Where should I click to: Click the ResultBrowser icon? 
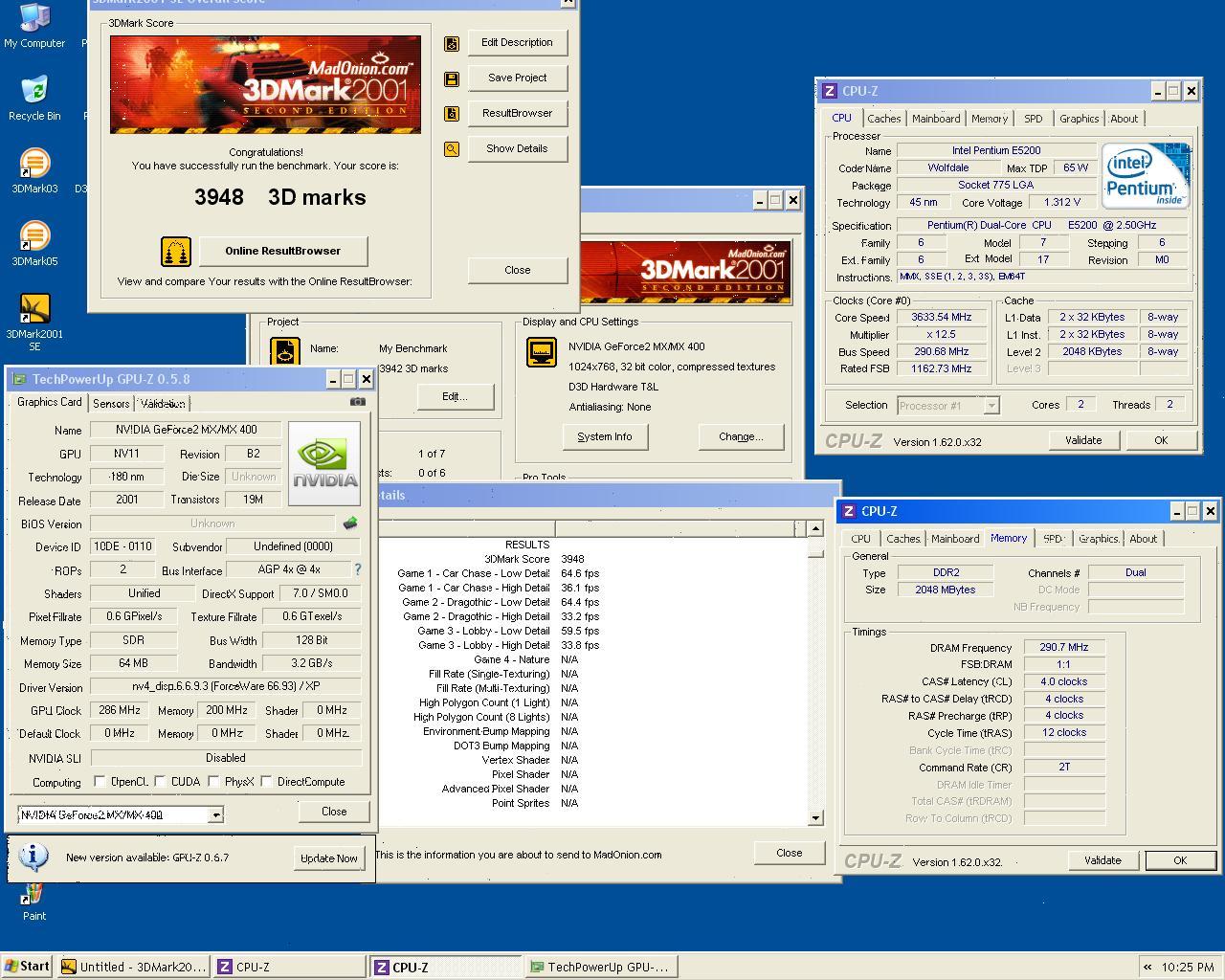pyautogui.click(x=452, y=114)
